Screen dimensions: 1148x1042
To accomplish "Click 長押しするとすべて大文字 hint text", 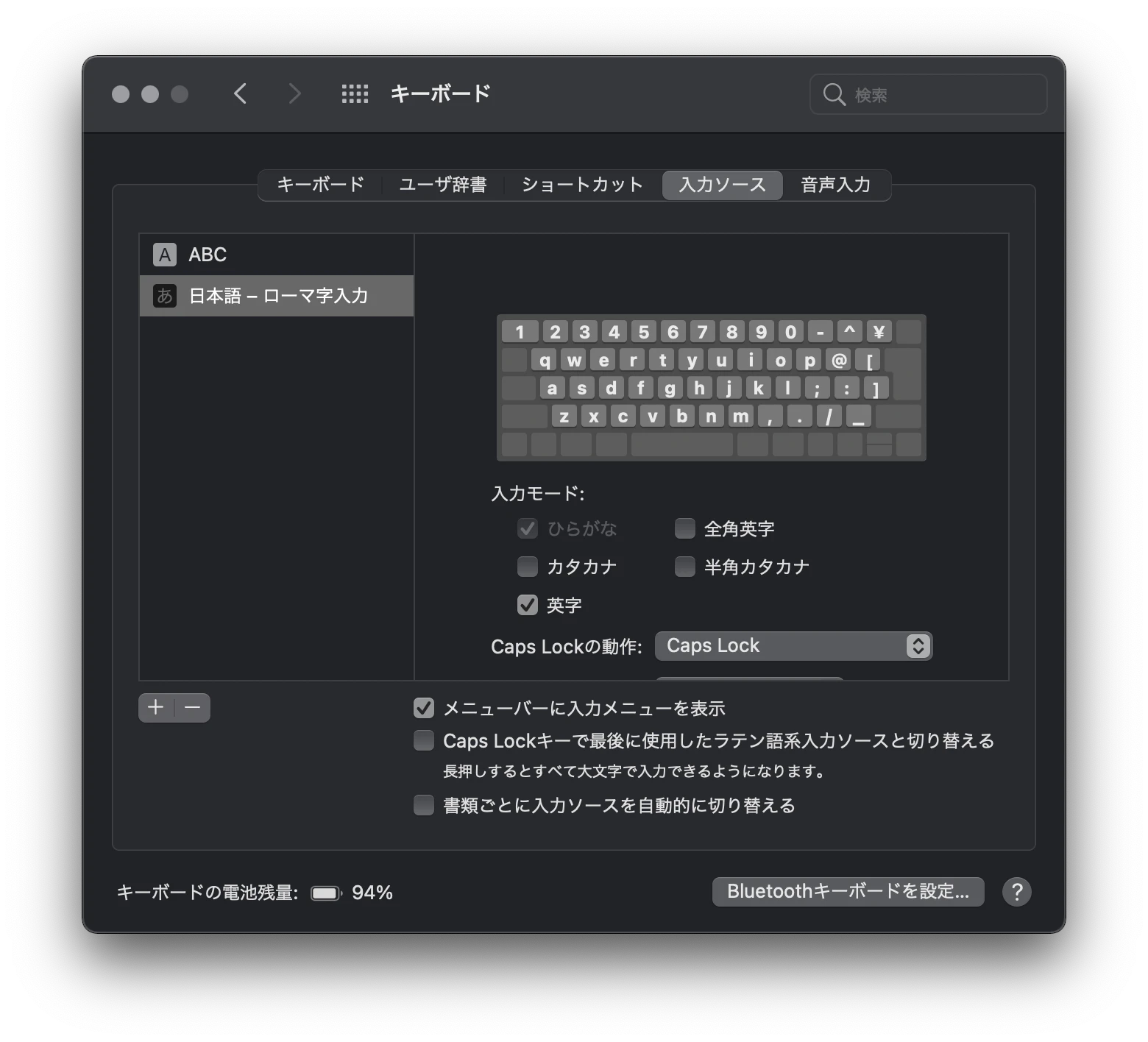I will coord(634,771).
